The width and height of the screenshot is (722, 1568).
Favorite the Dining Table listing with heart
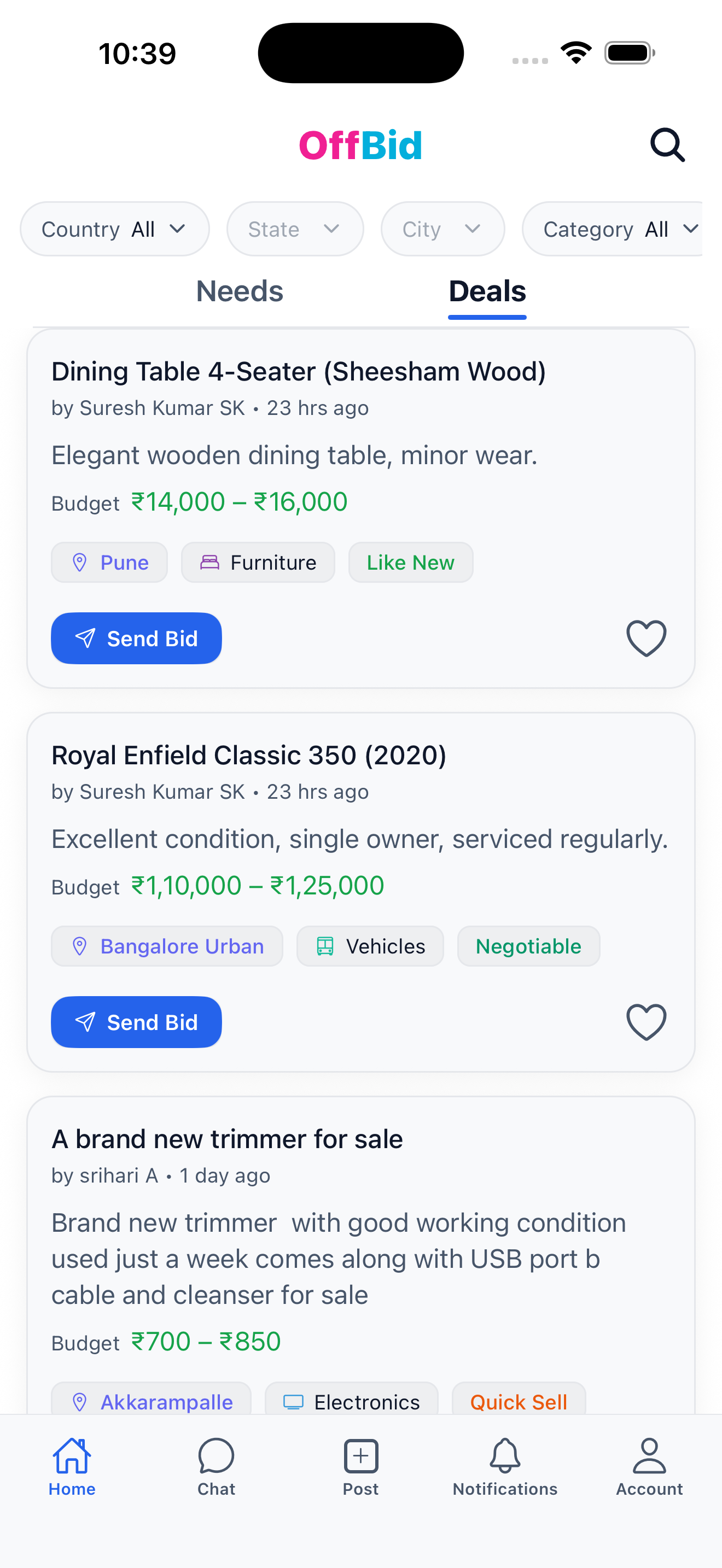pos(646,639)
